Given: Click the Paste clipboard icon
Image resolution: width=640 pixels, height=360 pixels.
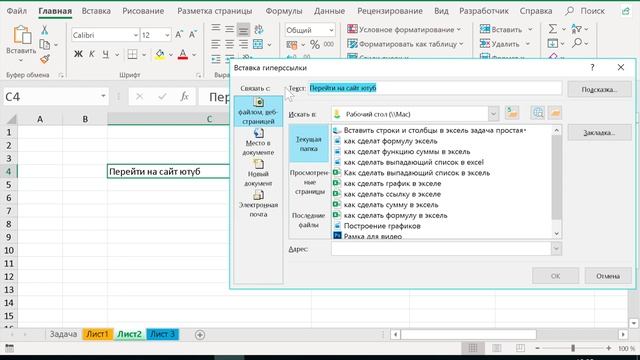Looking at the screenshot, I should pos(22,35).
